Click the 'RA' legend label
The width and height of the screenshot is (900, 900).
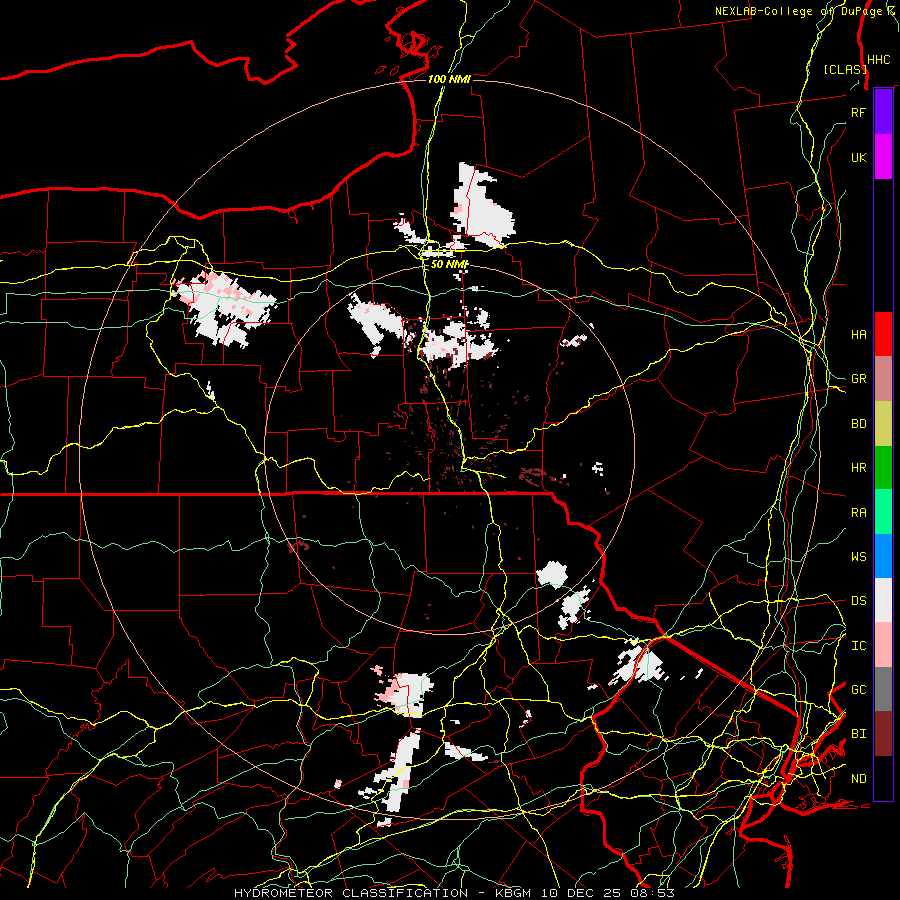(858, 512)
